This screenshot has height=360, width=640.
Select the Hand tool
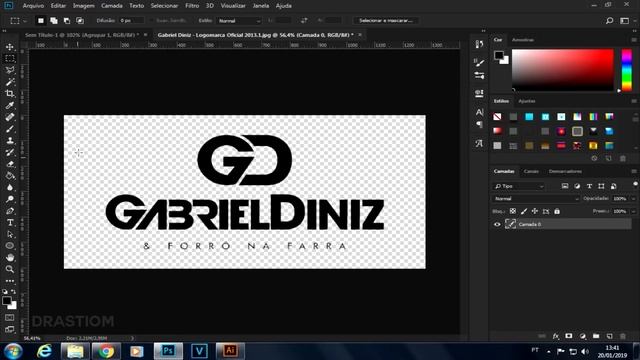point(10,258)
